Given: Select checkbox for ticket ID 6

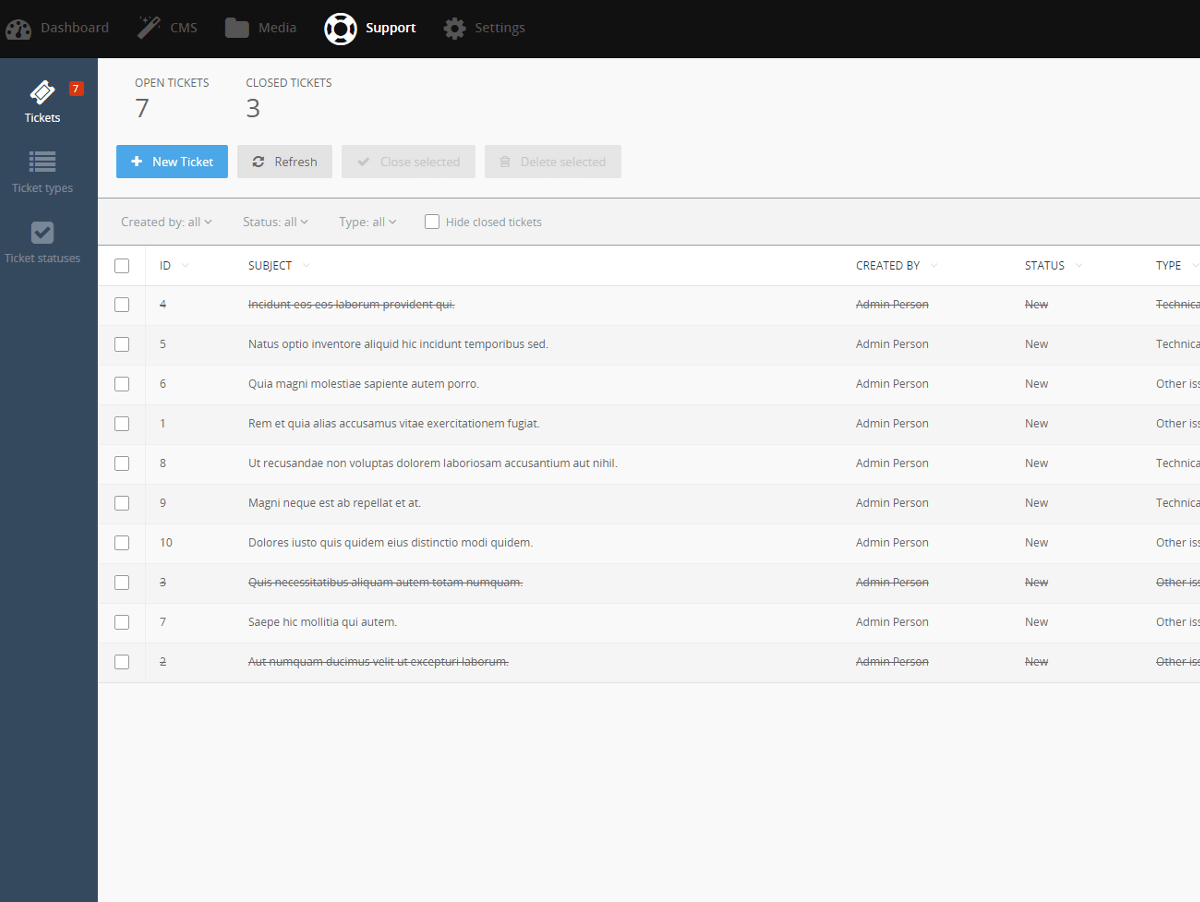Looking at the screenshot, I should coord(122,384).
